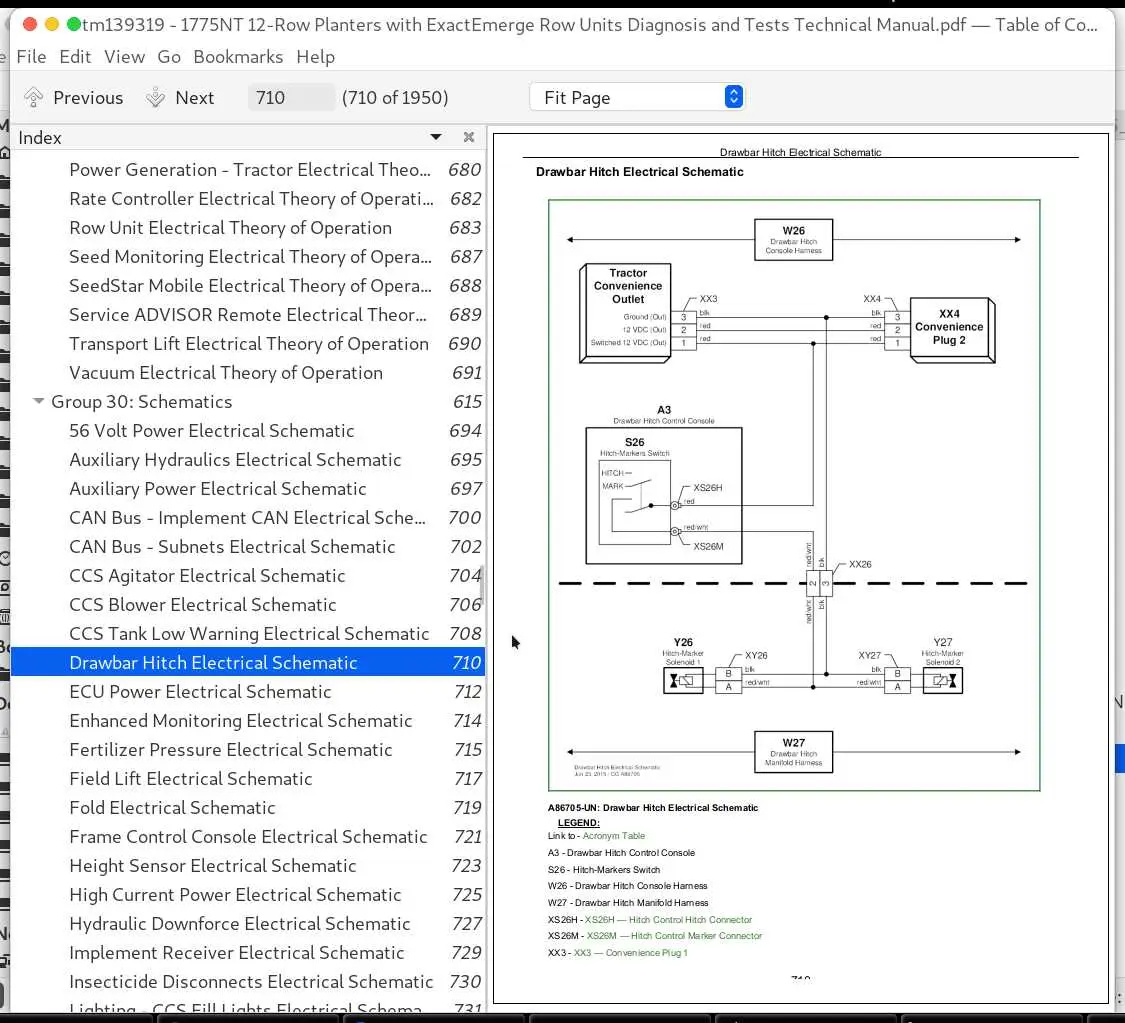Open the View menu
This screenshot has height=1023, width=1125.
point(124,57)
